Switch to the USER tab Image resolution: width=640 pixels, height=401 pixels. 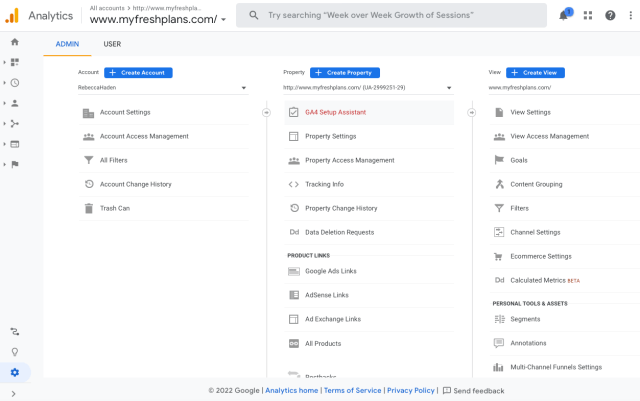(x=112, y=44)
